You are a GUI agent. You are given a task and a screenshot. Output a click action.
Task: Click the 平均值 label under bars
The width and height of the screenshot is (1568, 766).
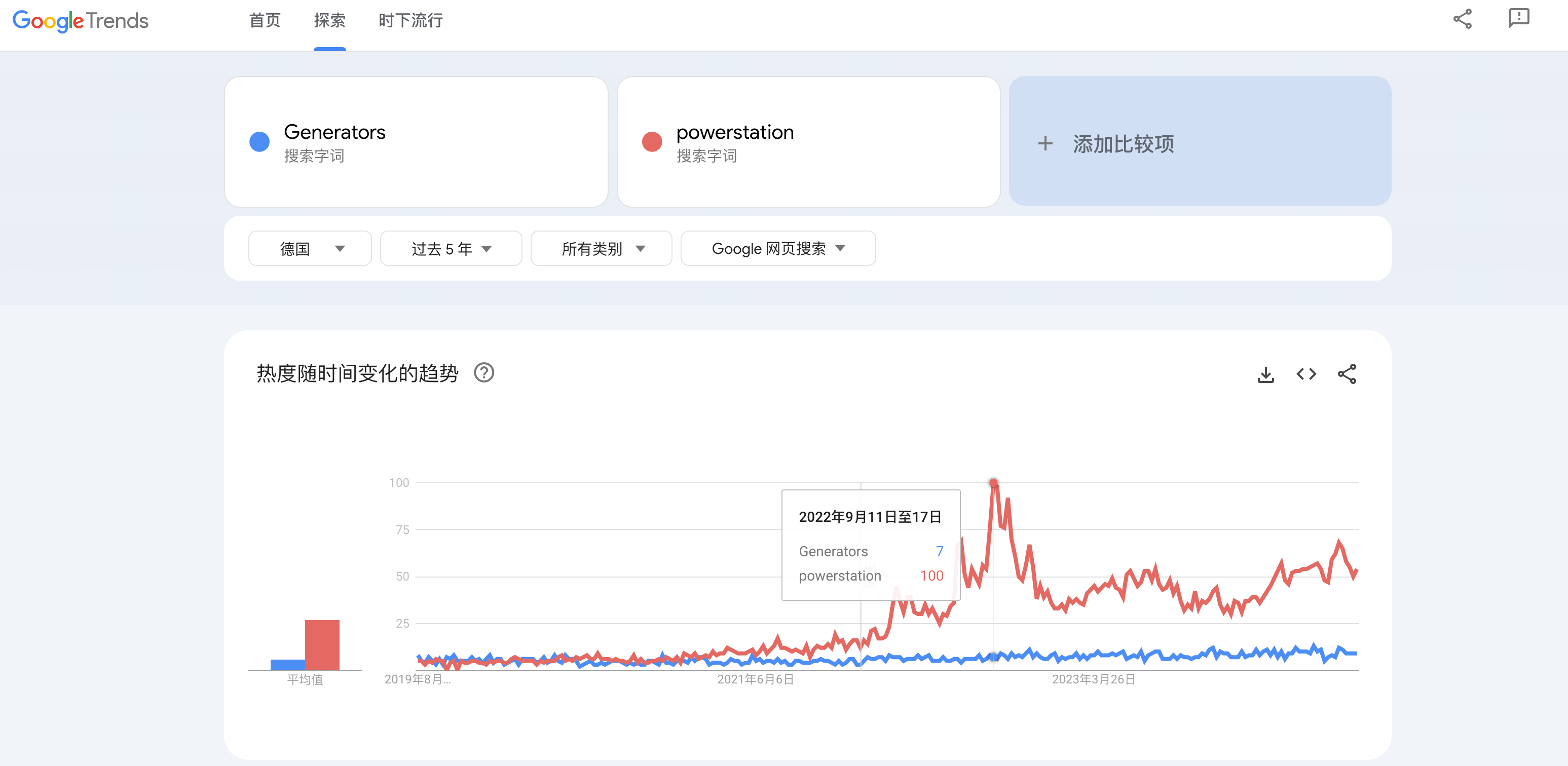coord(305,679)
